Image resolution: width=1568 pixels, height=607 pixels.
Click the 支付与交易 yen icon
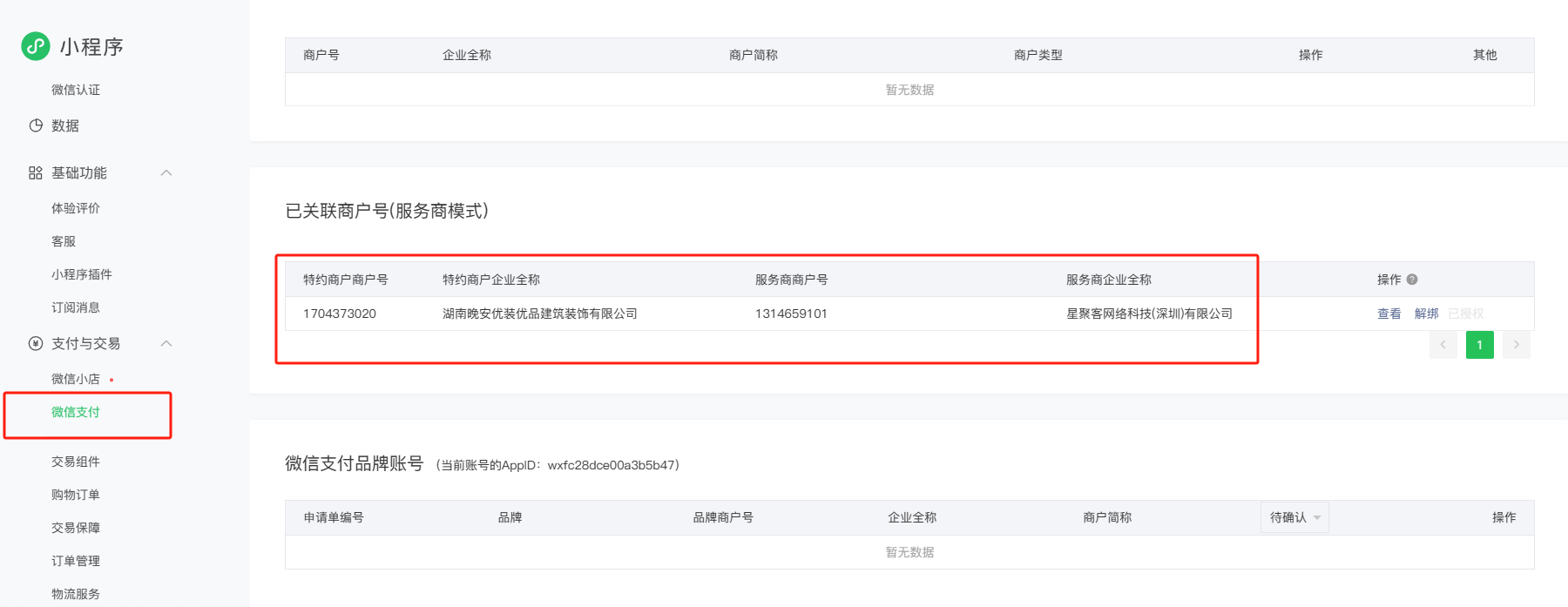point(36,344)
